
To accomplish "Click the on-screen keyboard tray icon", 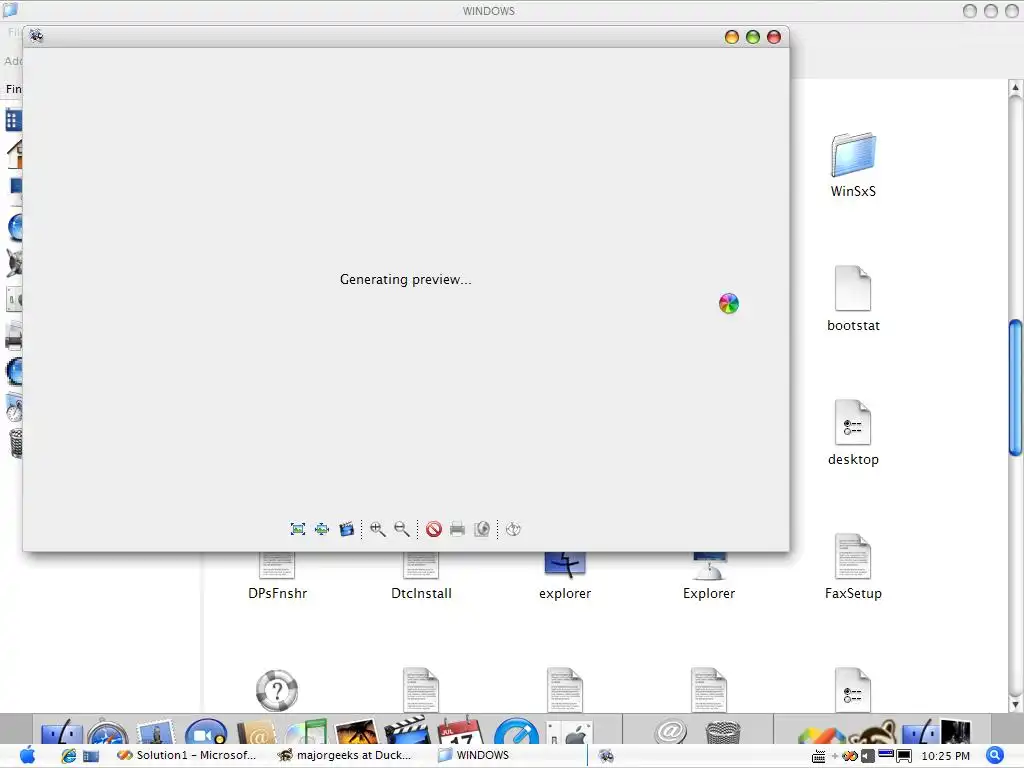I will pos(818,756).
